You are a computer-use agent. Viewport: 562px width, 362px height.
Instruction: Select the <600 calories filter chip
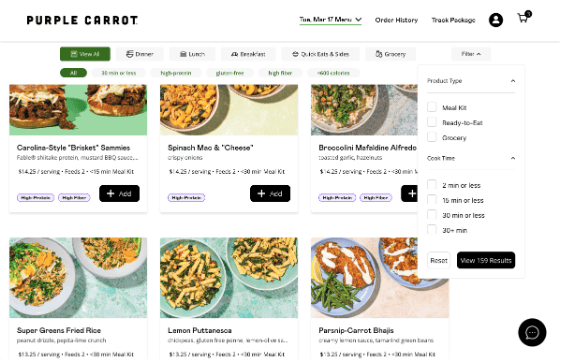coord(333,73)
